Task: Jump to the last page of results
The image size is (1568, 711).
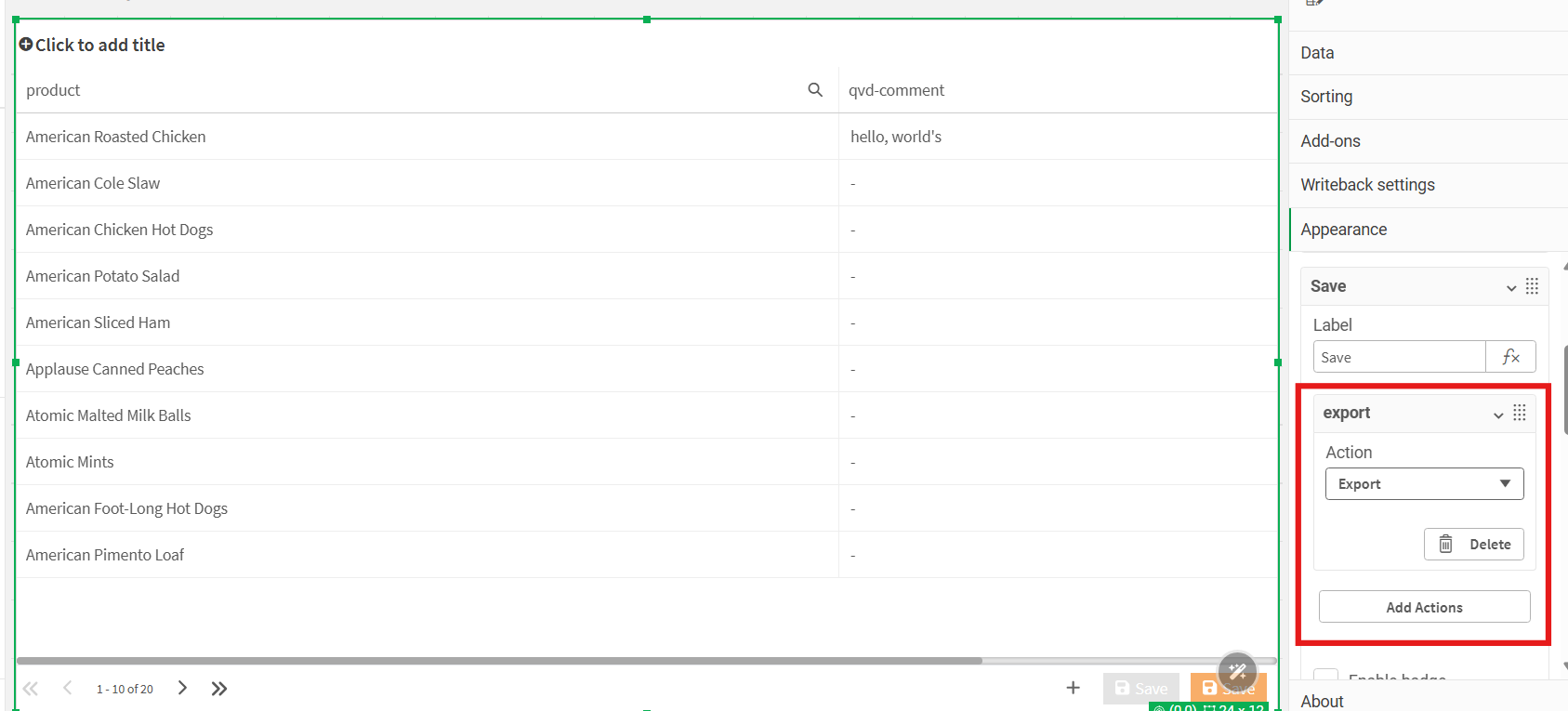Action: point(219,689)
